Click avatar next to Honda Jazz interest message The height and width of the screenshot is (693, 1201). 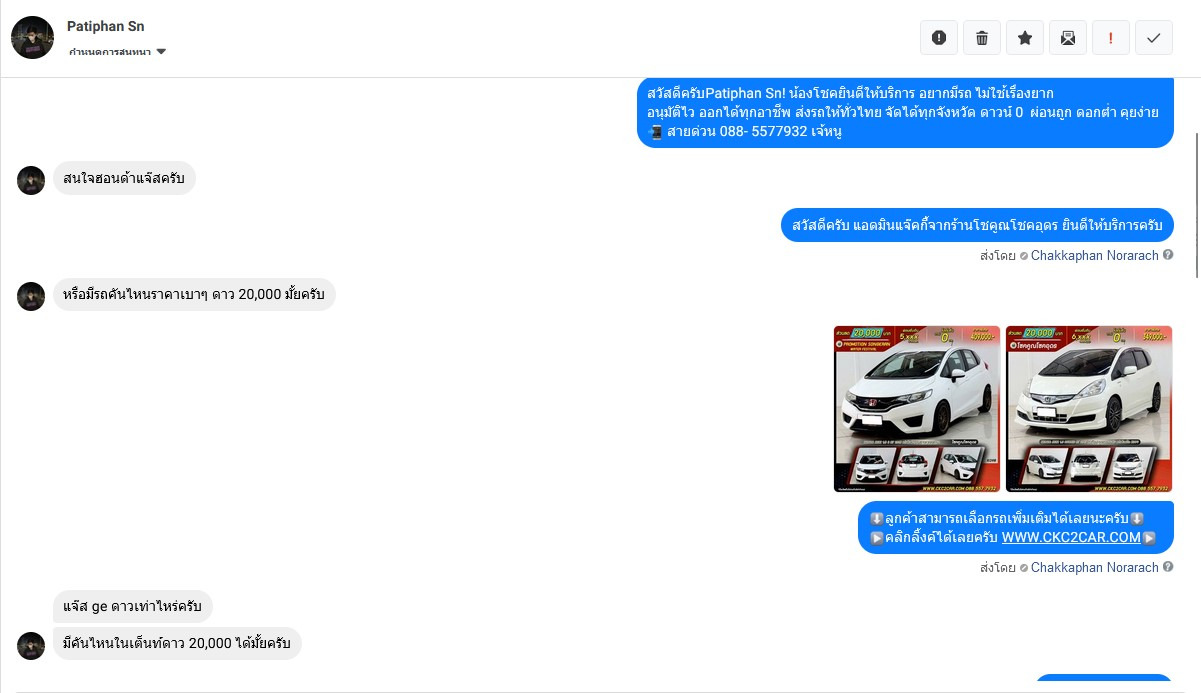[31, 180]
